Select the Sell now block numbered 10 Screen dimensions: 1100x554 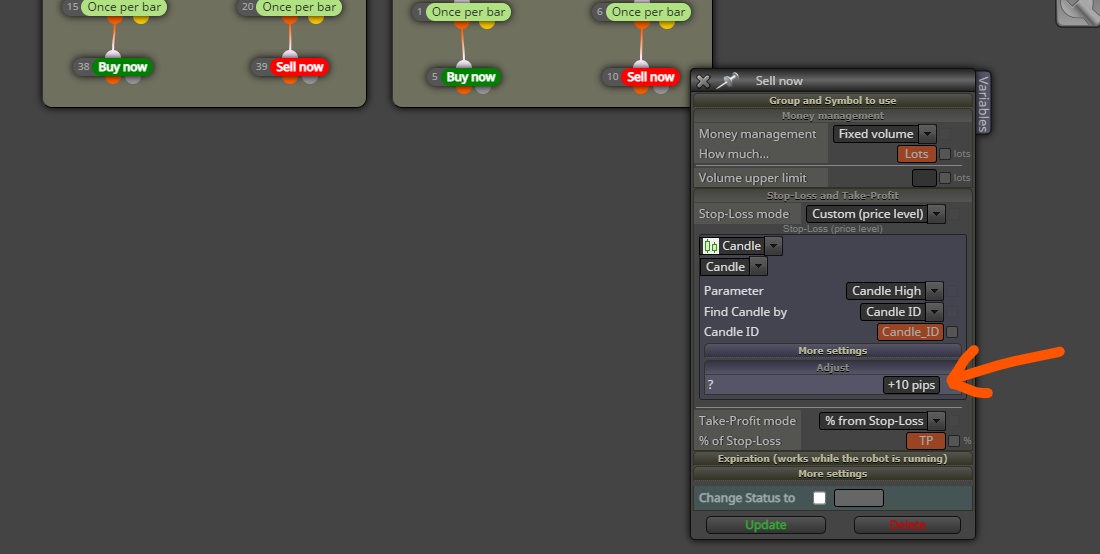click(650, 77)
